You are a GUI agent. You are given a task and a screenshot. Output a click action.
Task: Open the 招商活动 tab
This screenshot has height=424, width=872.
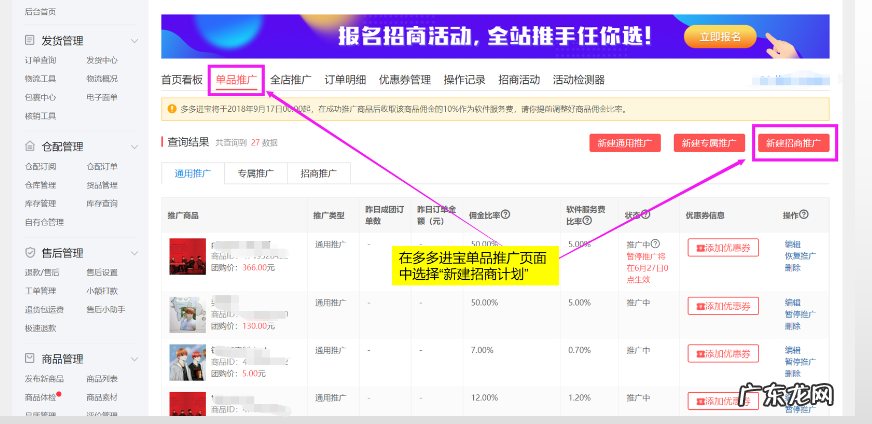[519, 80]
